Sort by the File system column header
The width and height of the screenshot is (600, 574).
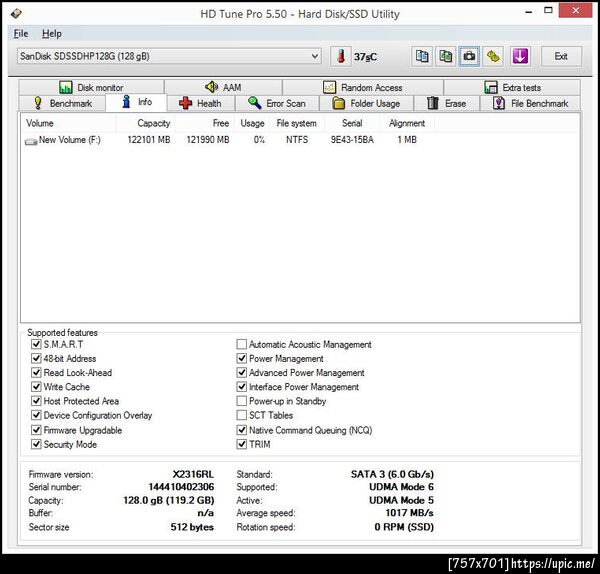pos(297,123)
